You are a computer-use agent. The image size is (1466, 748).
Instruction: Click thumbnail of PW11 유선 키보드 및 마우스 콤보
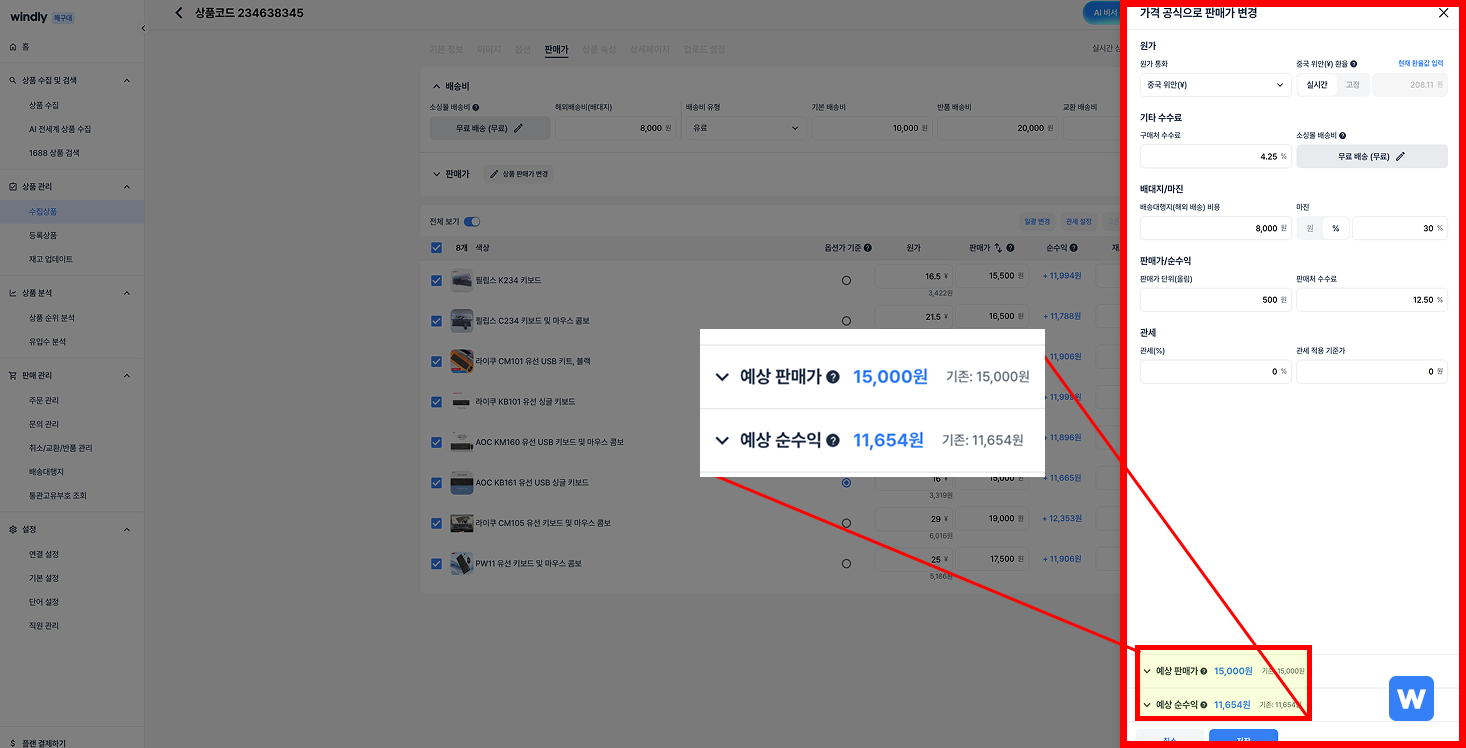(x=461, y=563)
